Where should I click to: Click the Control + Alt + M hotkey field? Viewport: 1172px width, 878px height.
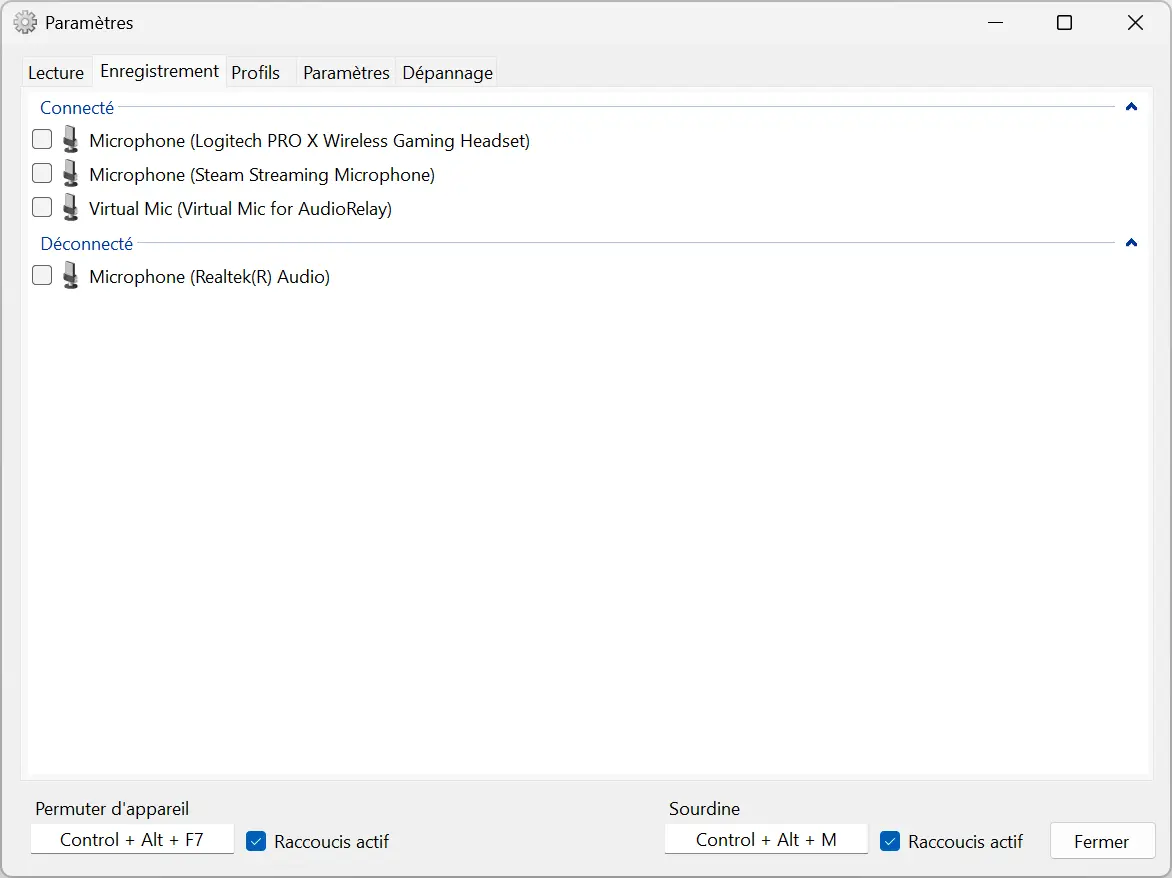(x=766, y=839)
